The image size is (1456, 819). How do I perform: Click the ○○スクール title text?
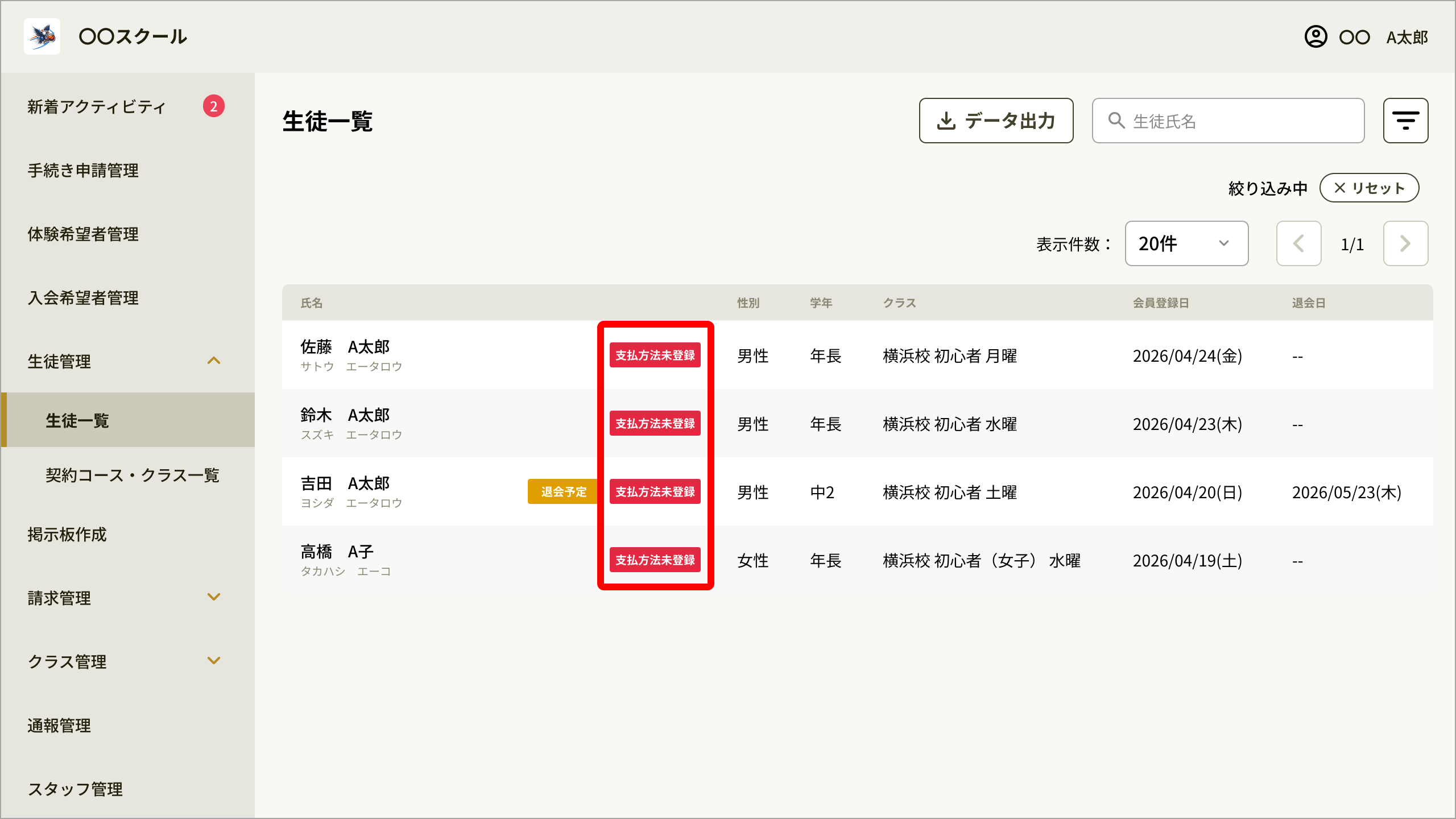[x=133, y=36]
